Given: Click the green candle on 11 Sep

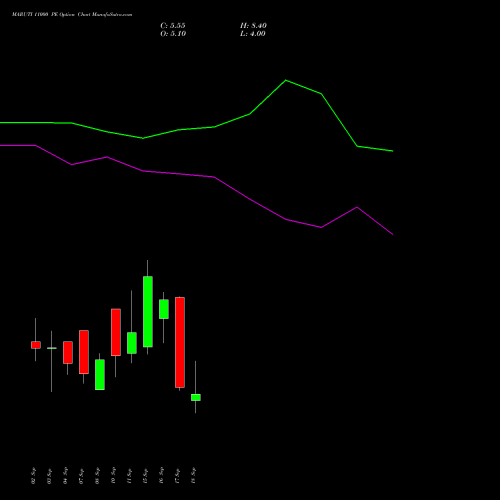Looking at the screenshot, I should [132, 343].
